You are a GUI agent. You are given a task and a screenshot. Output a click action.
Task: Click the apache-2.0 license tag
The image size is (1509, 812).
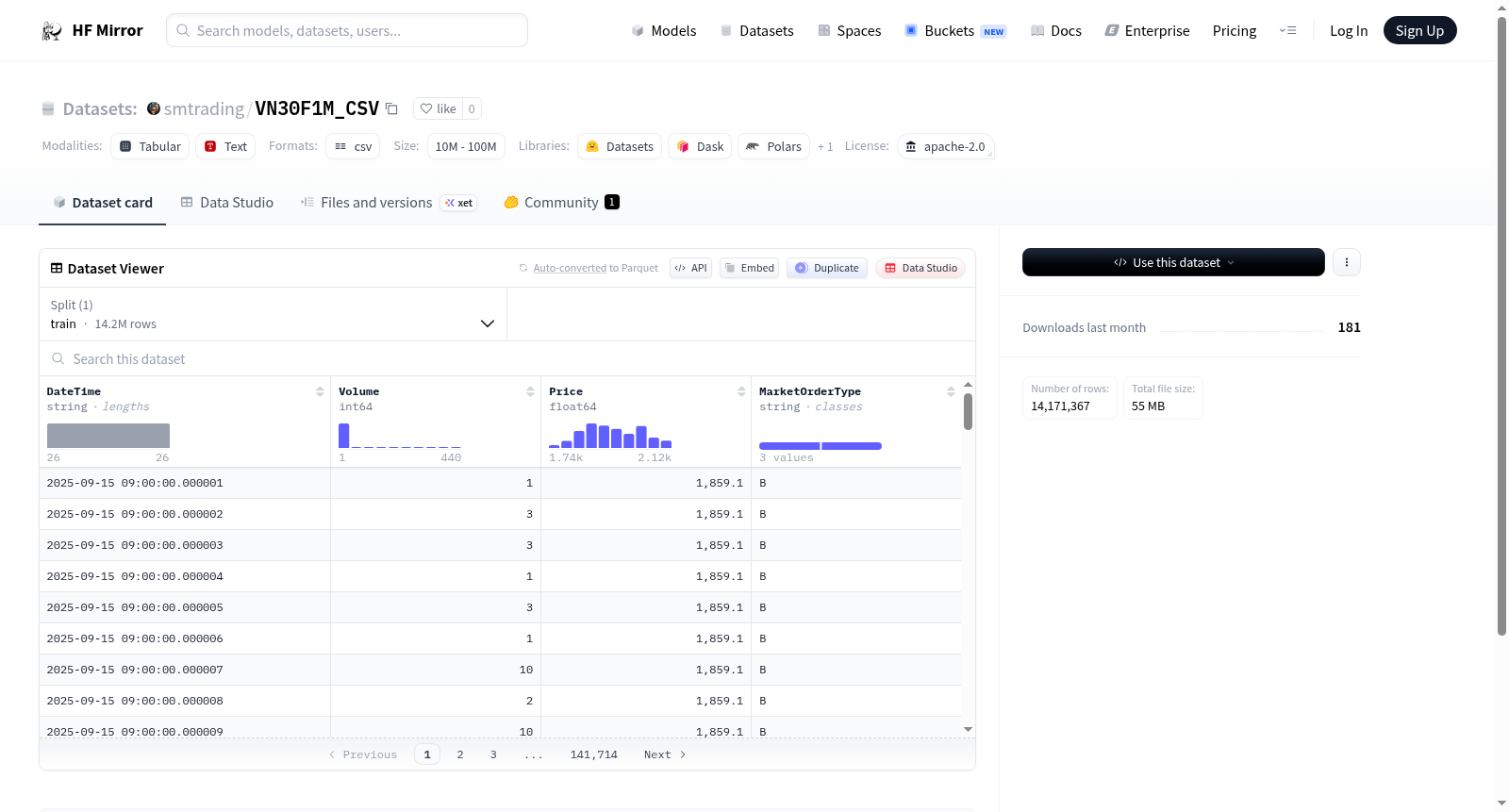[x=945, y=146]
